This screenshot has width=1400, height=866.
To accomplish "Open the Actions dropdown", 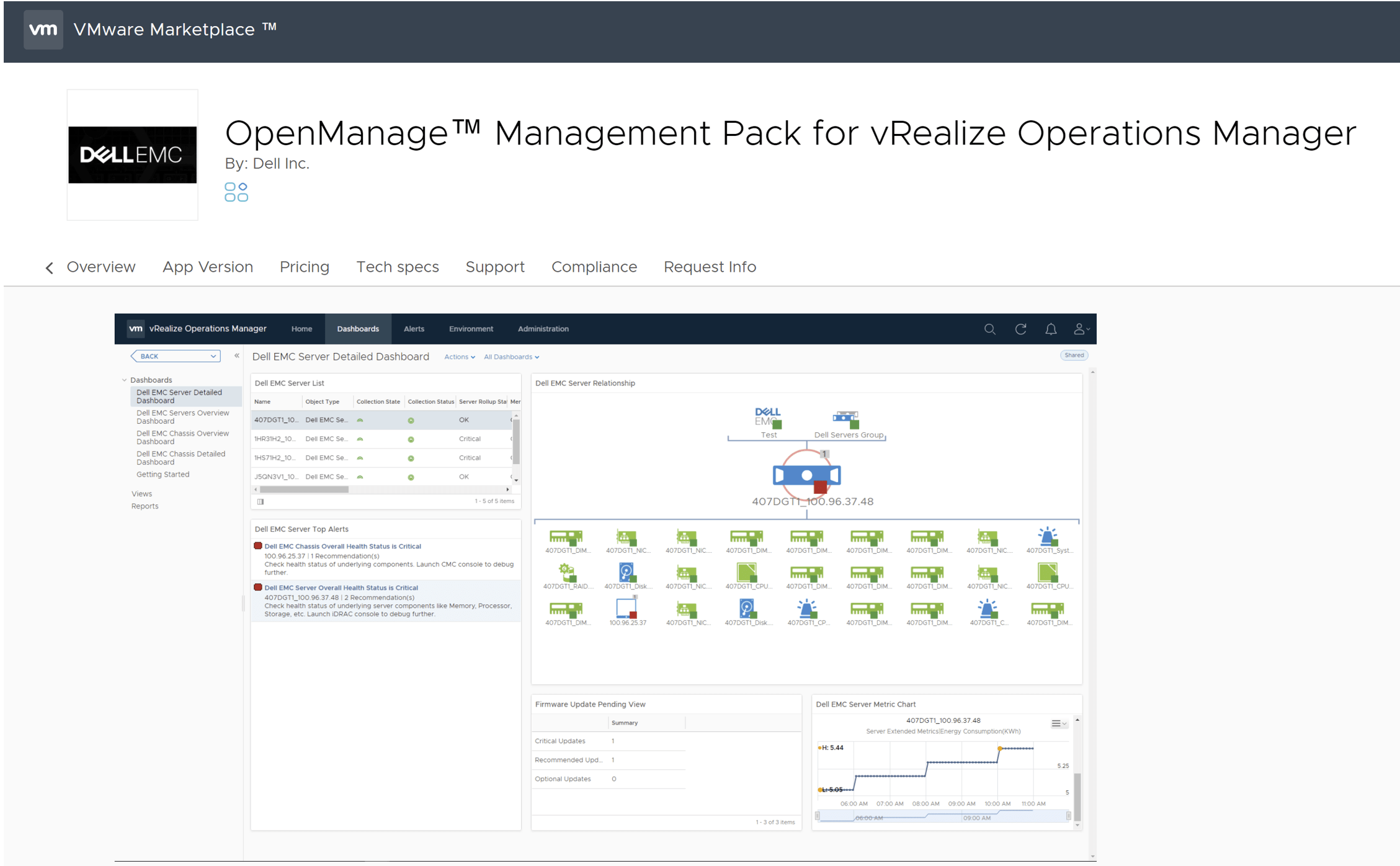I will pyautogui.click(x=459, y=357).
